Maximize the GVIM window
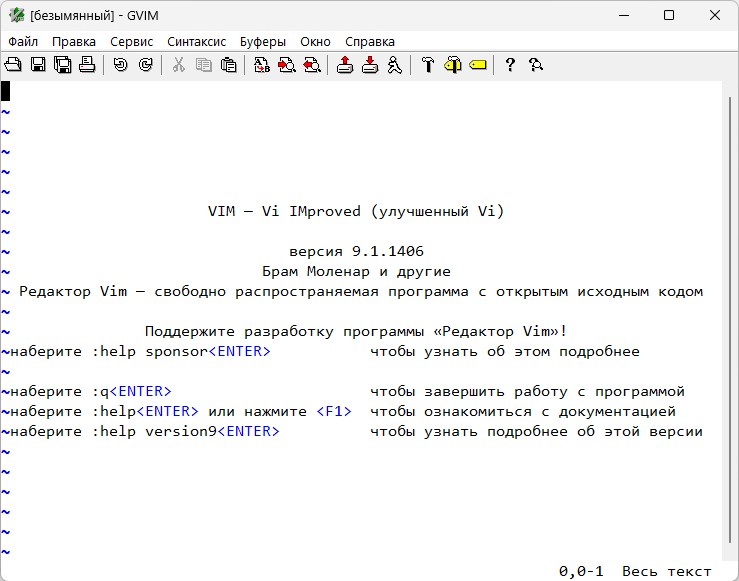 point(669,15)
